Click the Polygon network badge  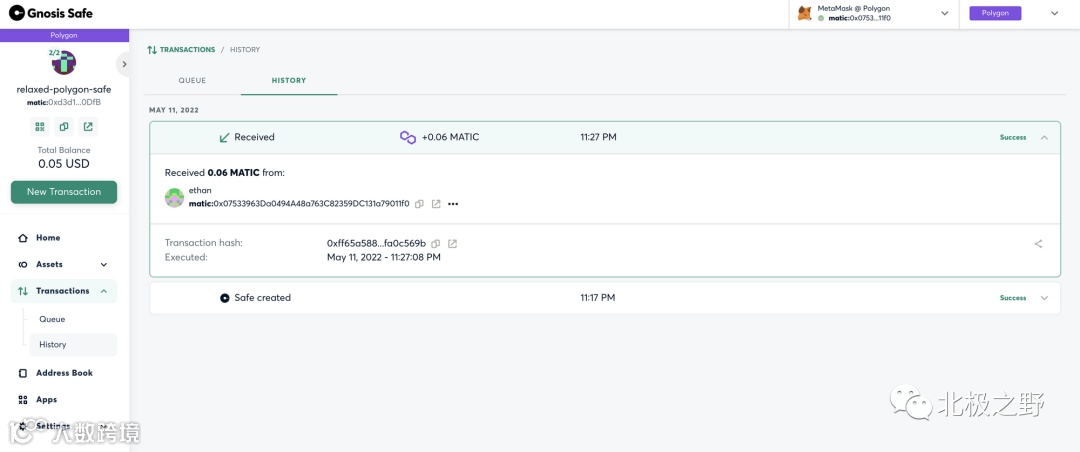pos(995,13)
